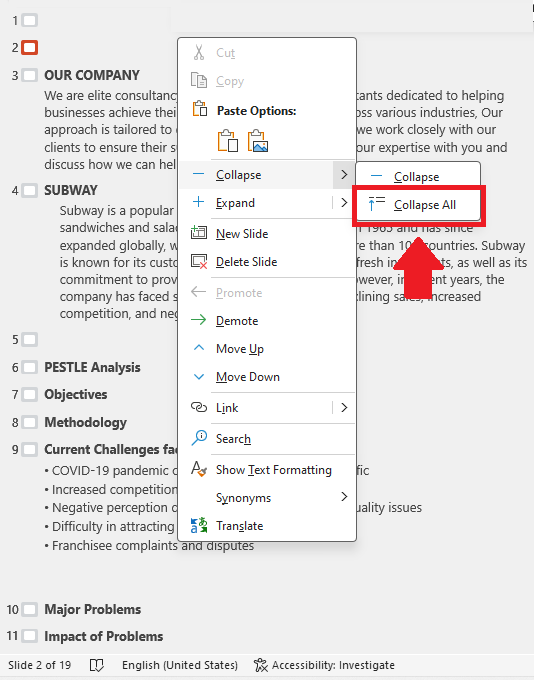Select Demote menu entry
The width and height of the screenshot is (534, 680).
[267, 320]
